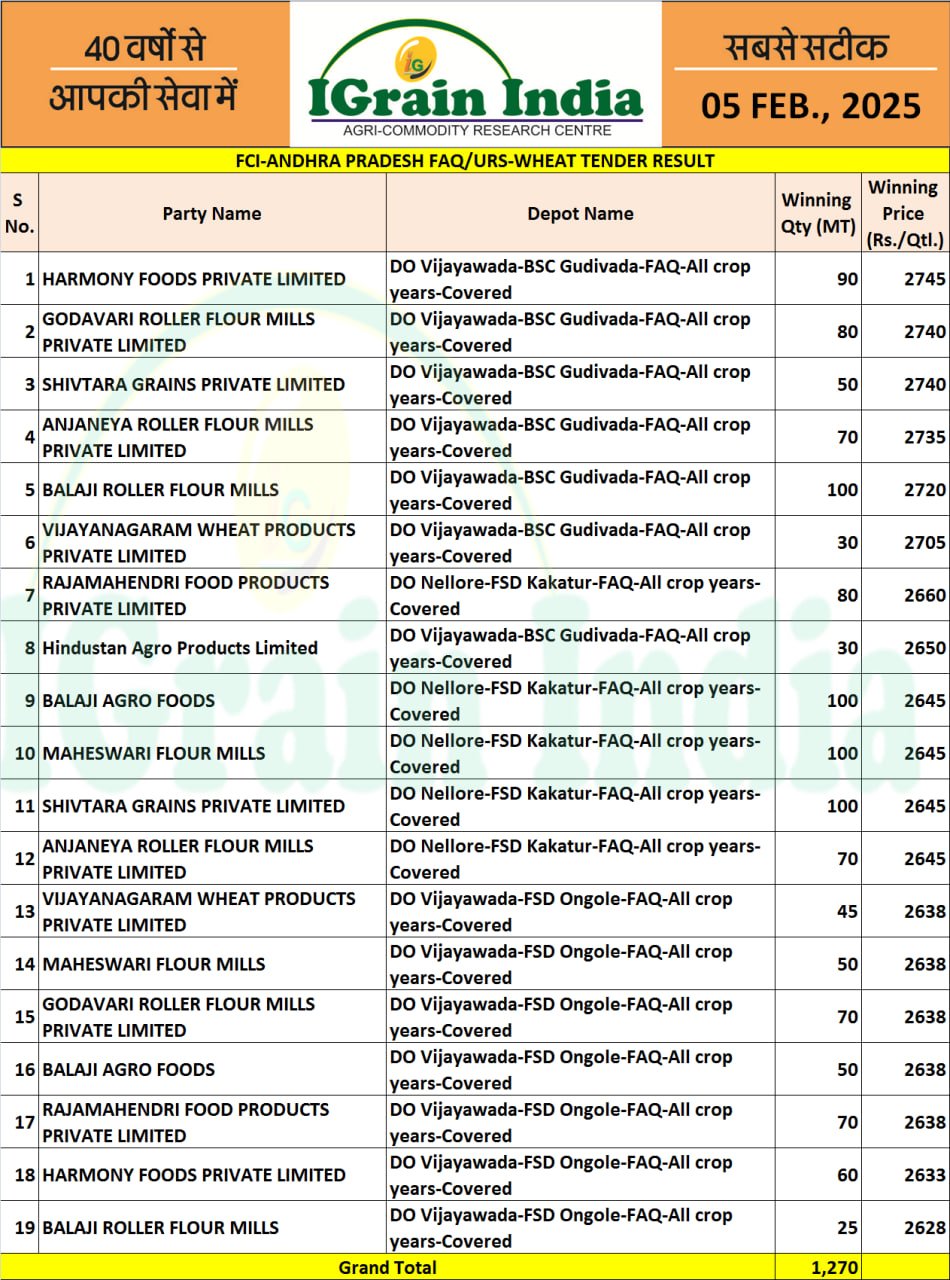Click the 'Winning Price (Rs./Qtl.)' header

click(903, 213)
